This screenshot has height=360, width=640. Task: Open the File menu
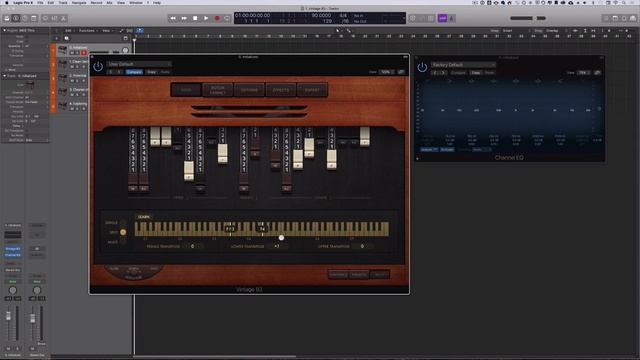40,2
